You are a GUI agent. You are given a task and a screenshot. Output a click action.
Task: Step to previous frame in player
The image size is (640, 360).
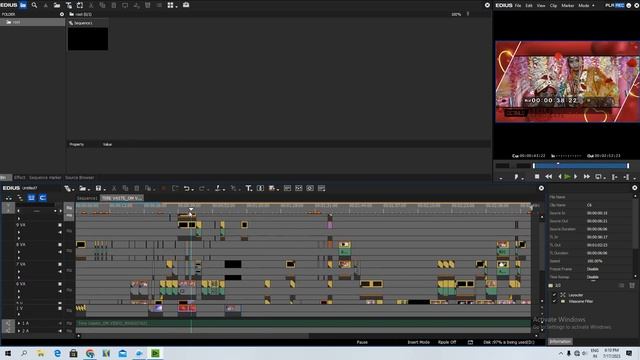click(x=560, y=177)
